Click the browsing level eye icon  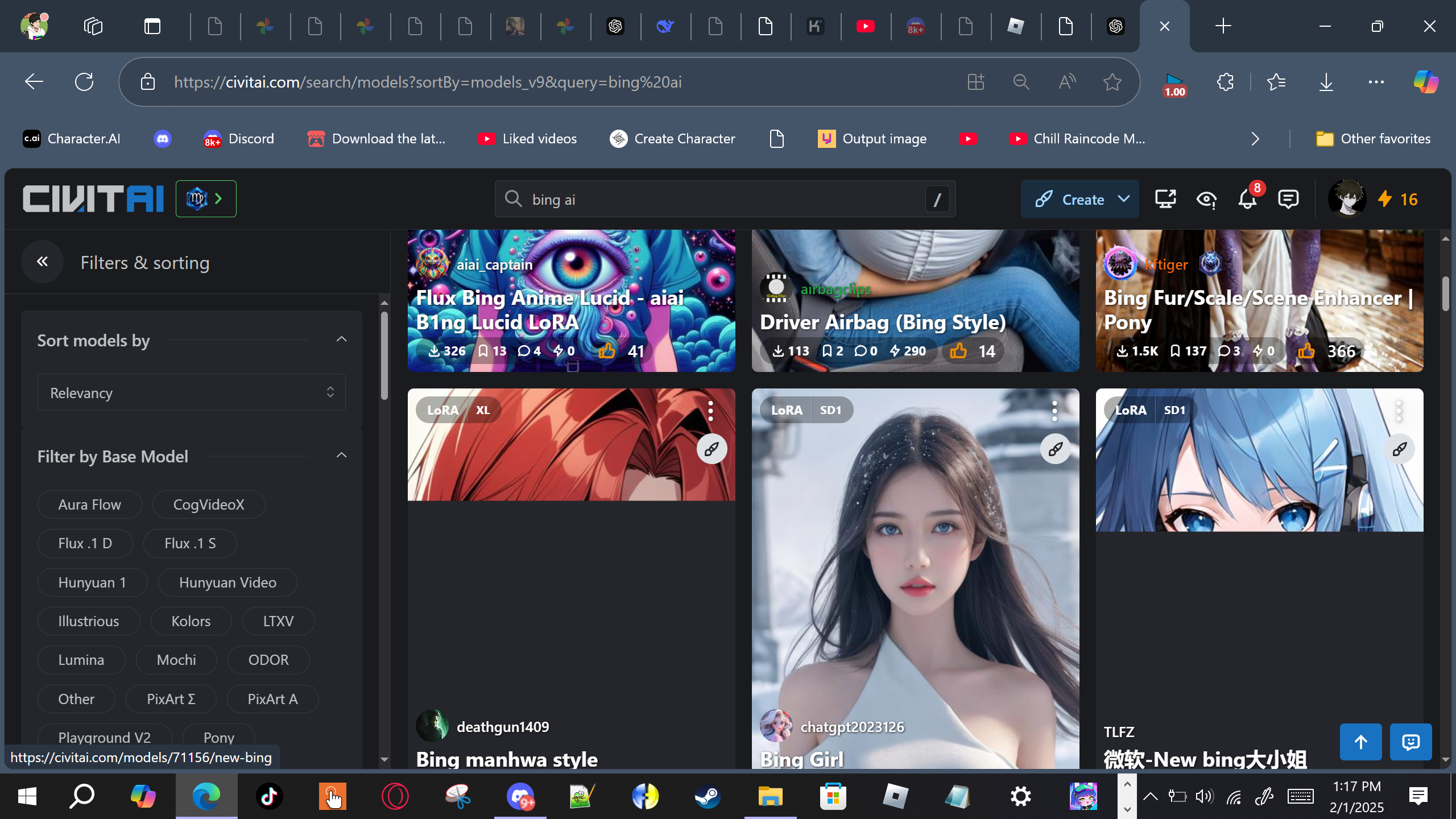[x=1206, y=200]
